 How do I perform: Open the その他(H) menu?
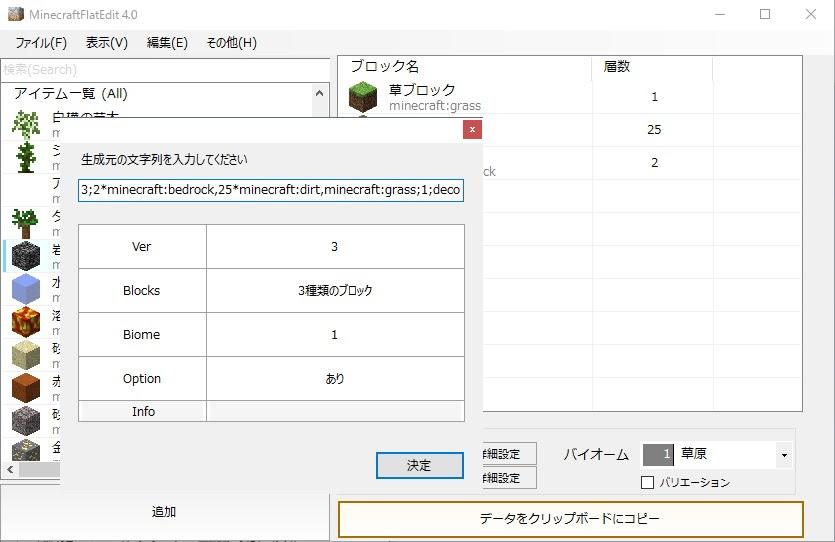click(x=232, y=43)
